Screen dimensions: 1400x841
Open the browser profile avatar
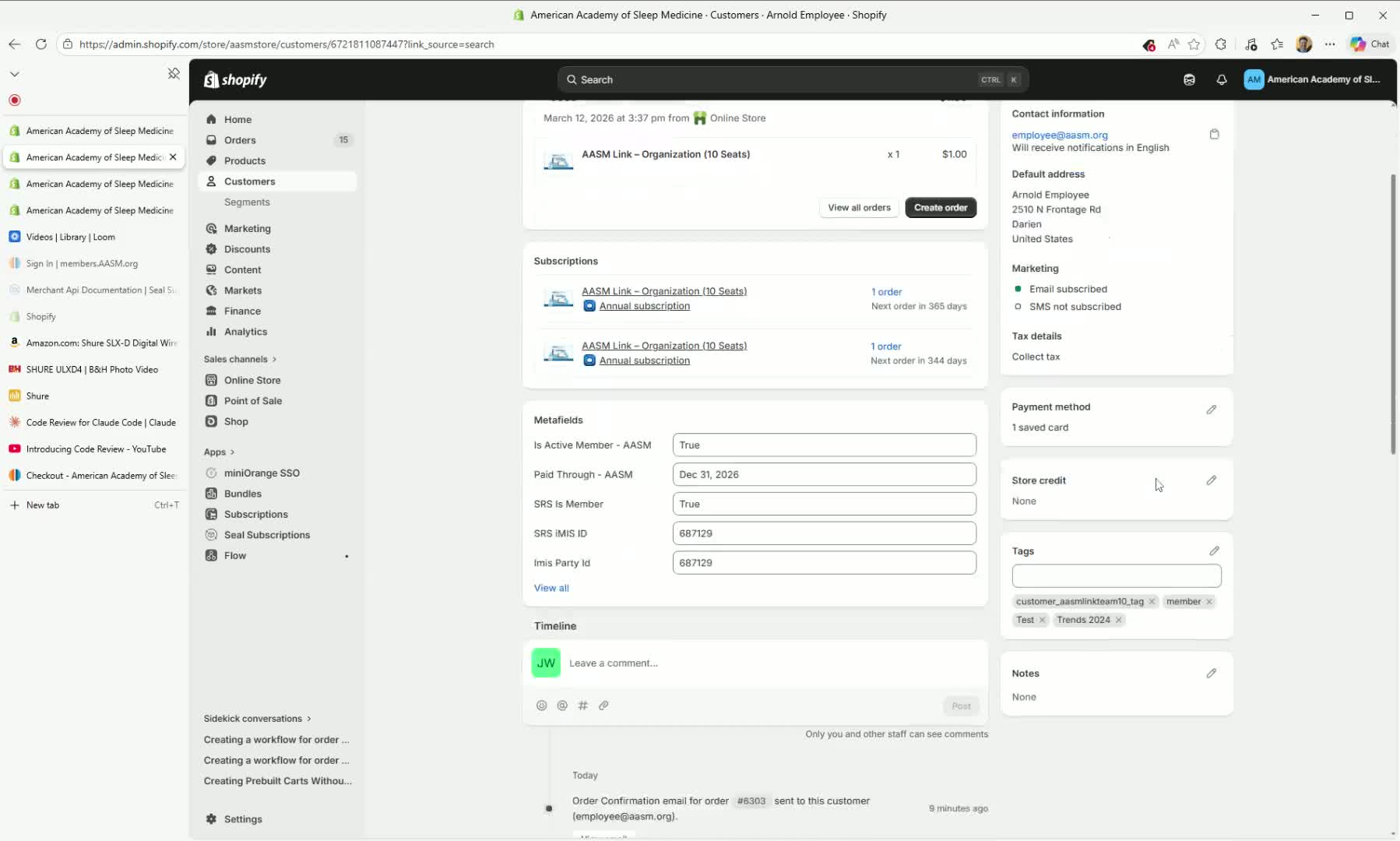pyautogui.click(x=1304, y=44)
